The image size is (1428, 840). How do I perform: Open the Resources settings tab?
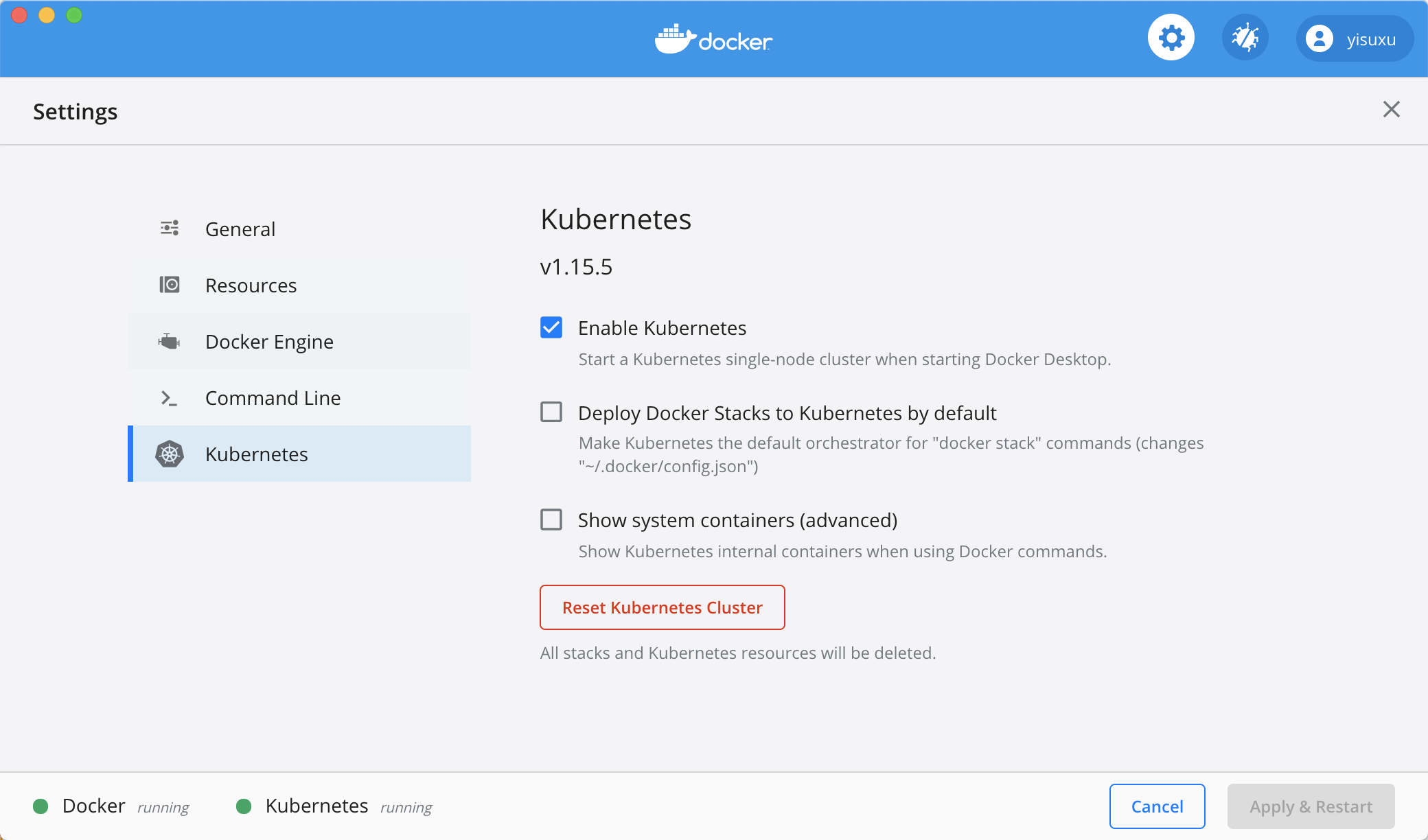[251, 285]
